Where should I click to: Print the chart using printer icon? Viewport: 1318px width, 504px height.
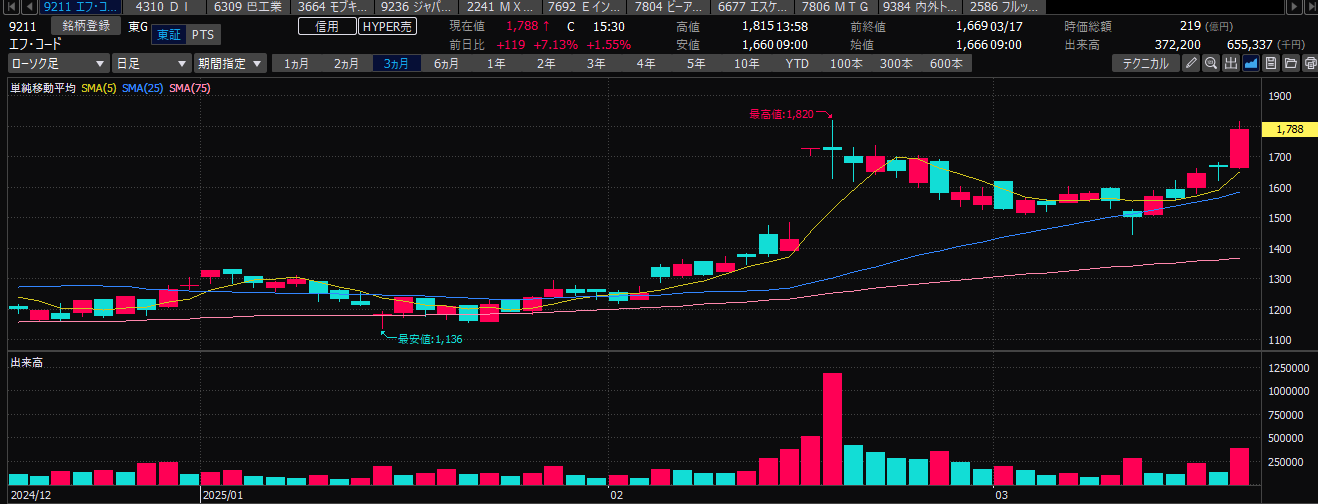[1309, 64]
